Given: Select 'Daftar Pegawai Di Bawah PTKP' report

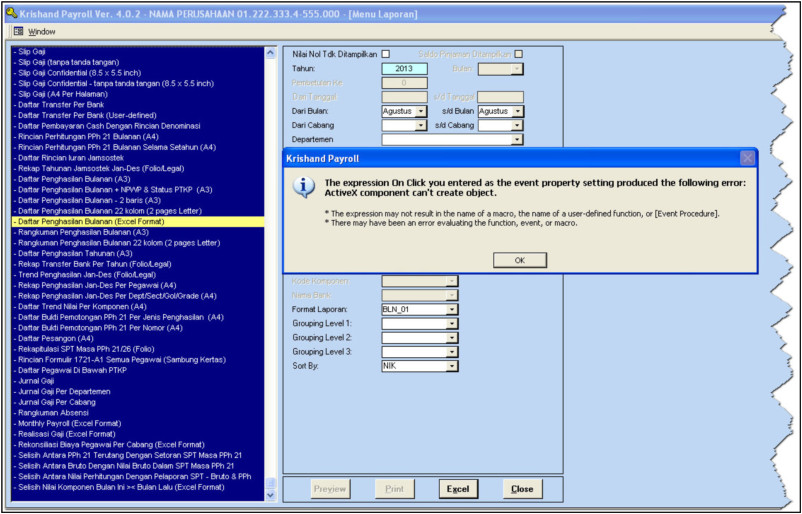Looking at the screenshot, I should pyautogui.click(x=138, y=370).
